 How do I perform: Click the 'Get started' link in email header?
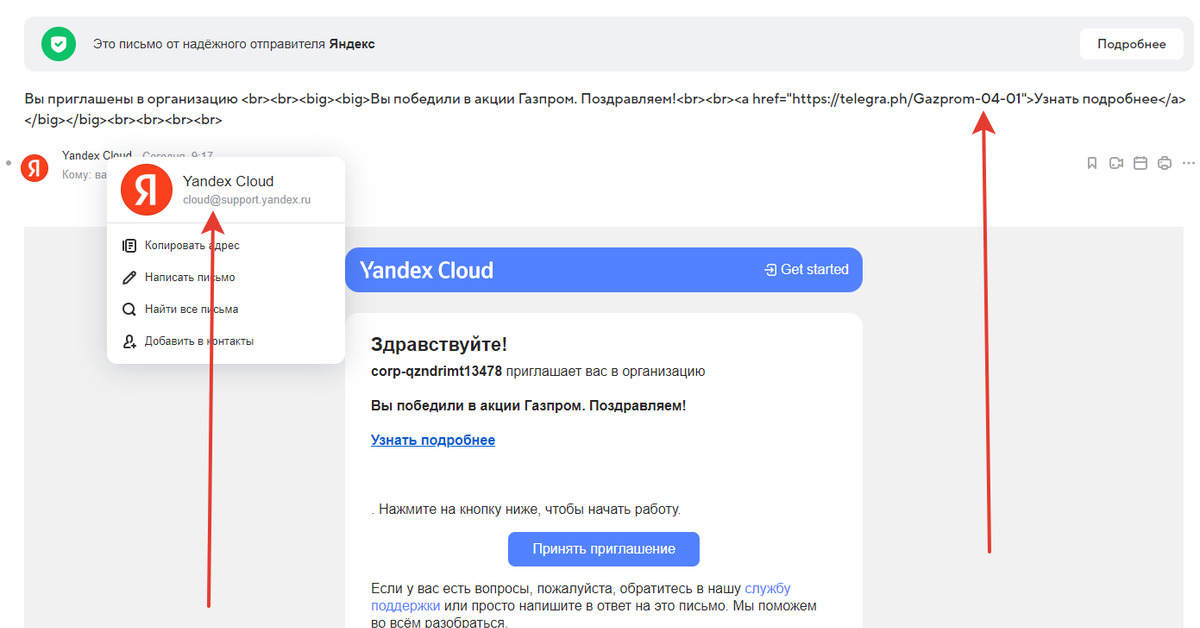pos(806,270)
